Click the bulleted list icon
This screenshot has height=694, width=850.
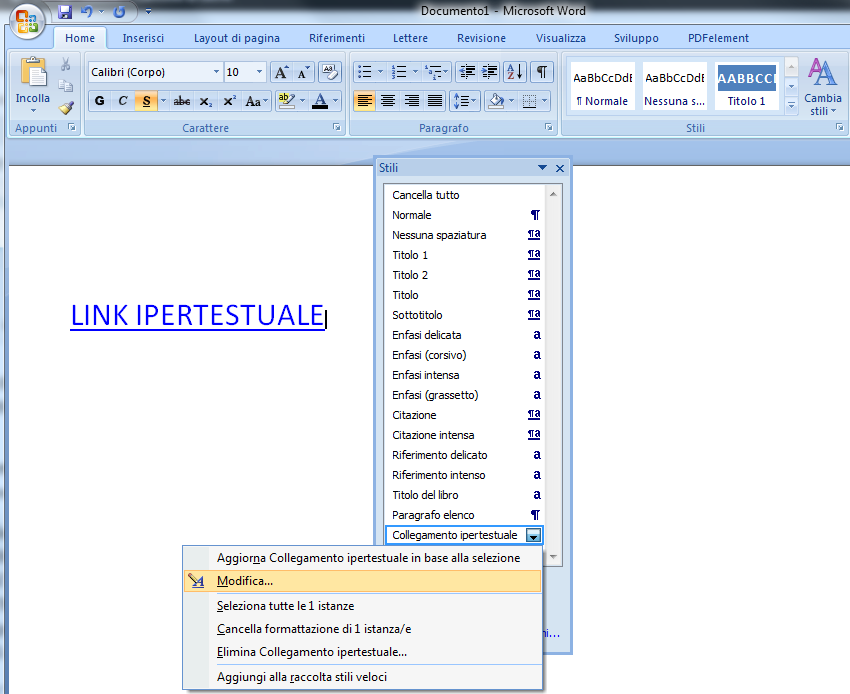pos(365,72)
